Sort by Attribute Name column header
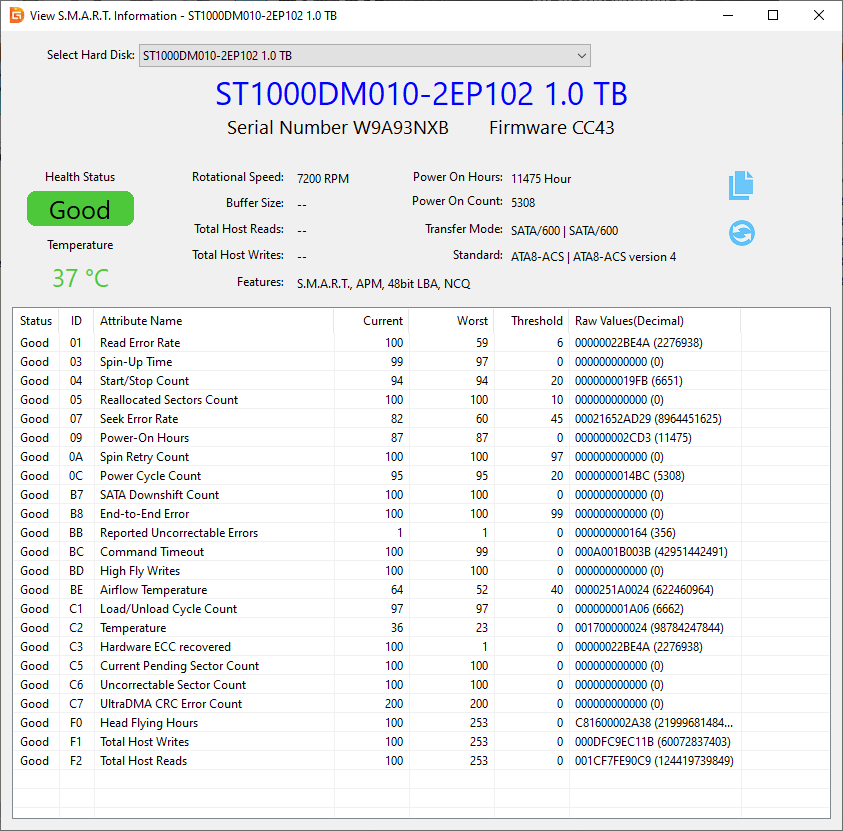This screenshot has width=843, height=831. point(214,321)
